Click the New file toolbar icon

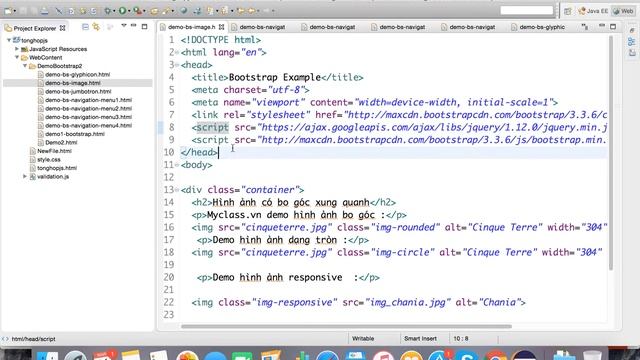pyautogui.click(x=7, y=11)
